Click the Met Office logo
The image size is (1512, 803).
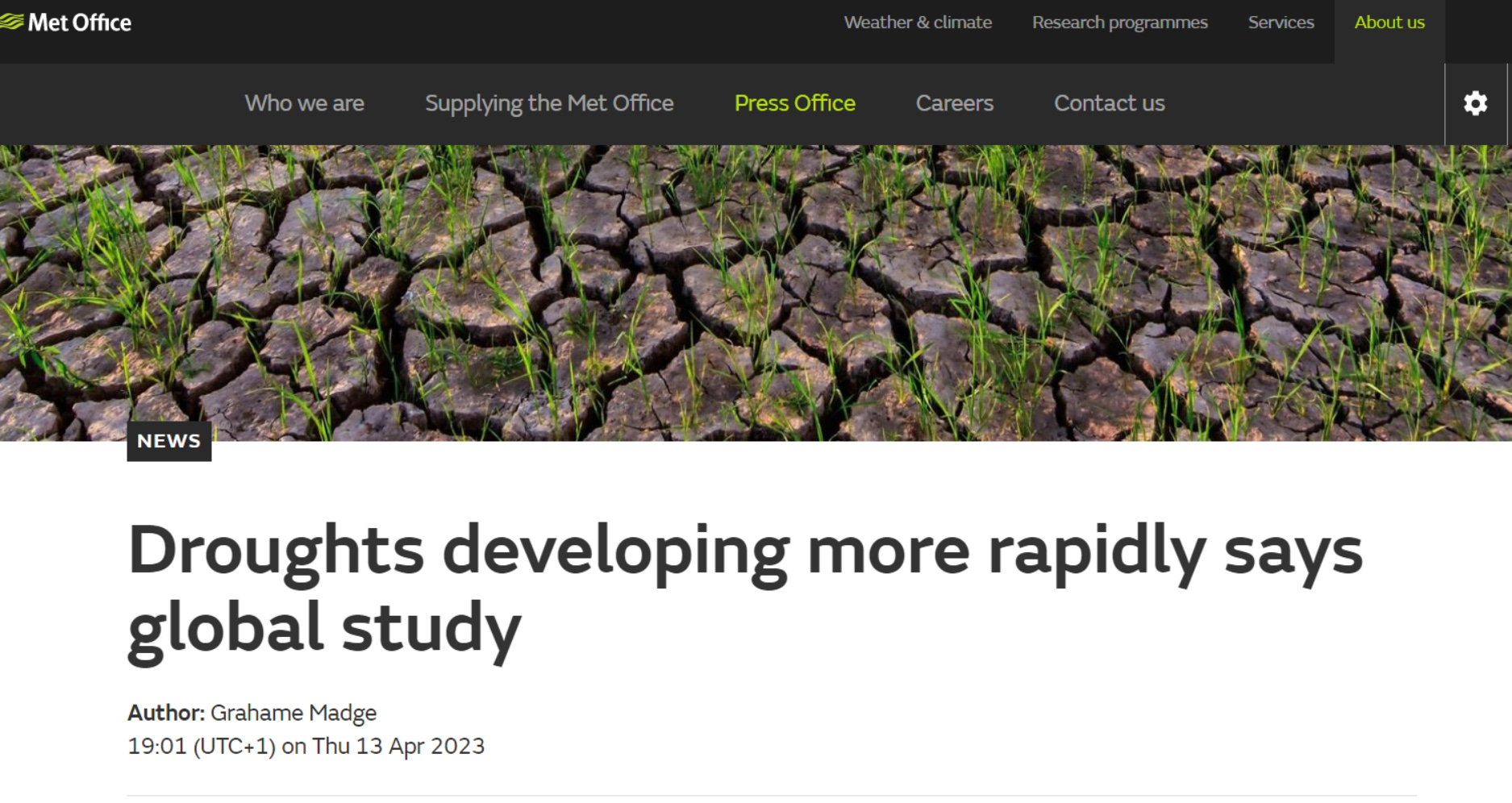[67, 22]
